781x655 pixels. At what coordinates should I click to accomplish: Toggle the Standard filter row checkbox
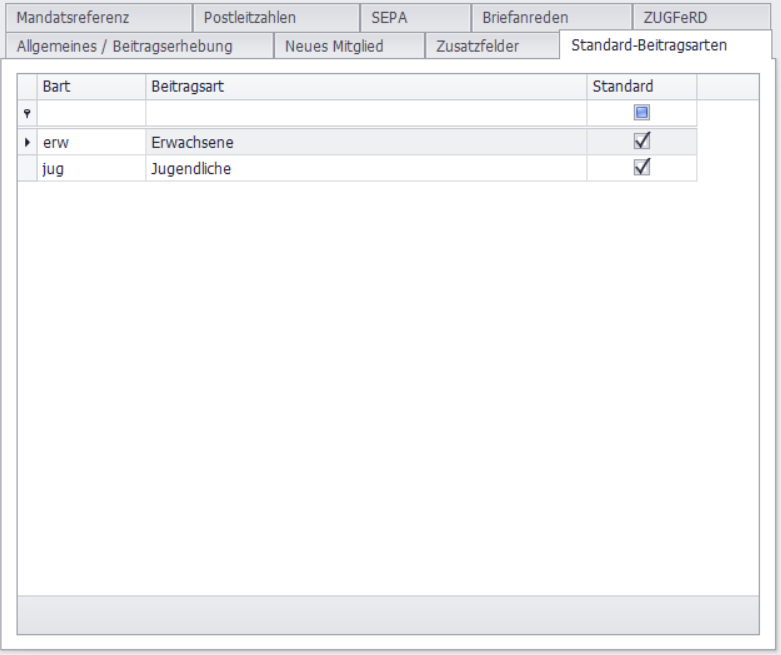(x=642, y=113)
